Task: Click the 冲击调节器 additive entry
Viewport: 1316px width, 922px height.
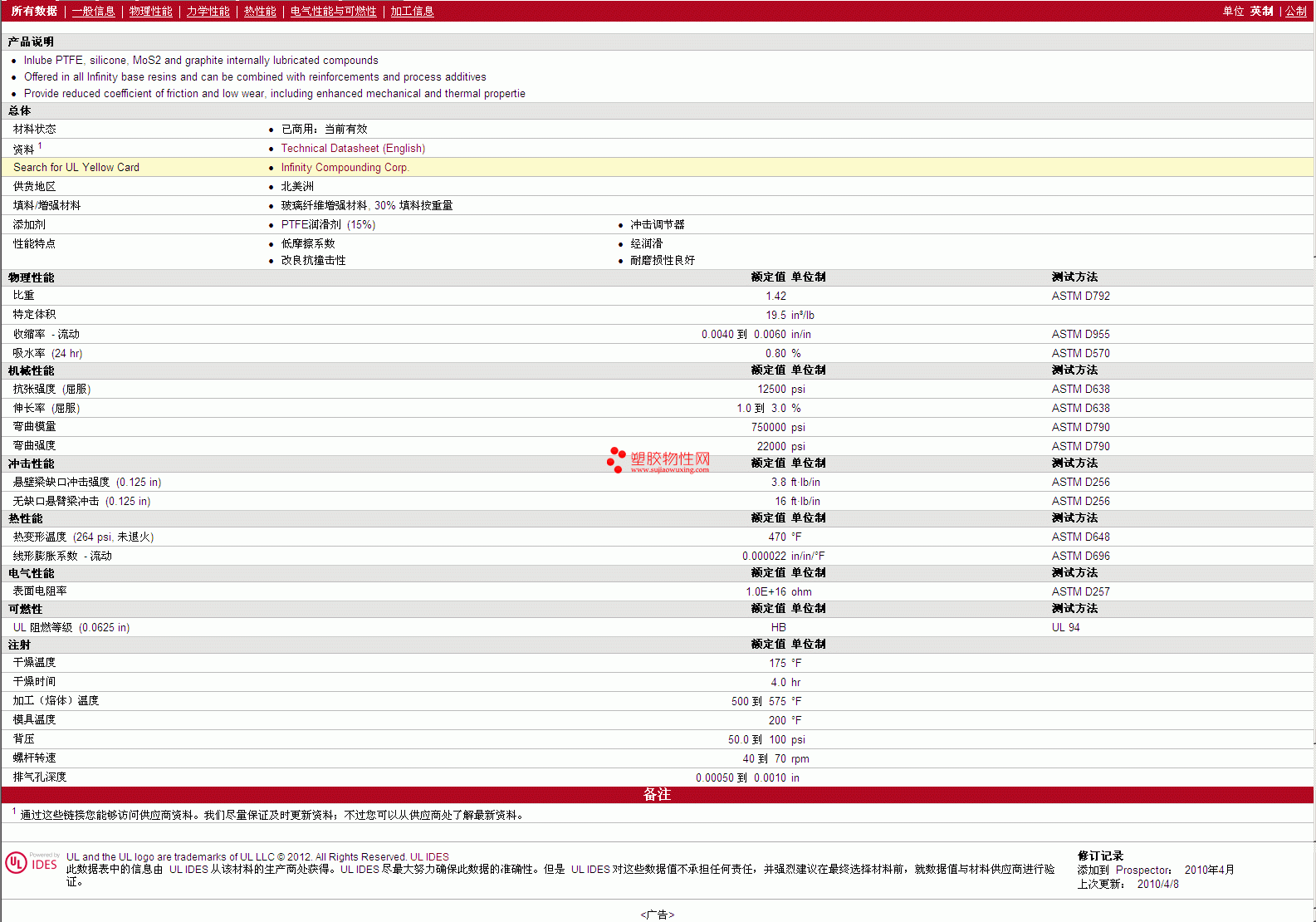Action: [x=658, y=225]
